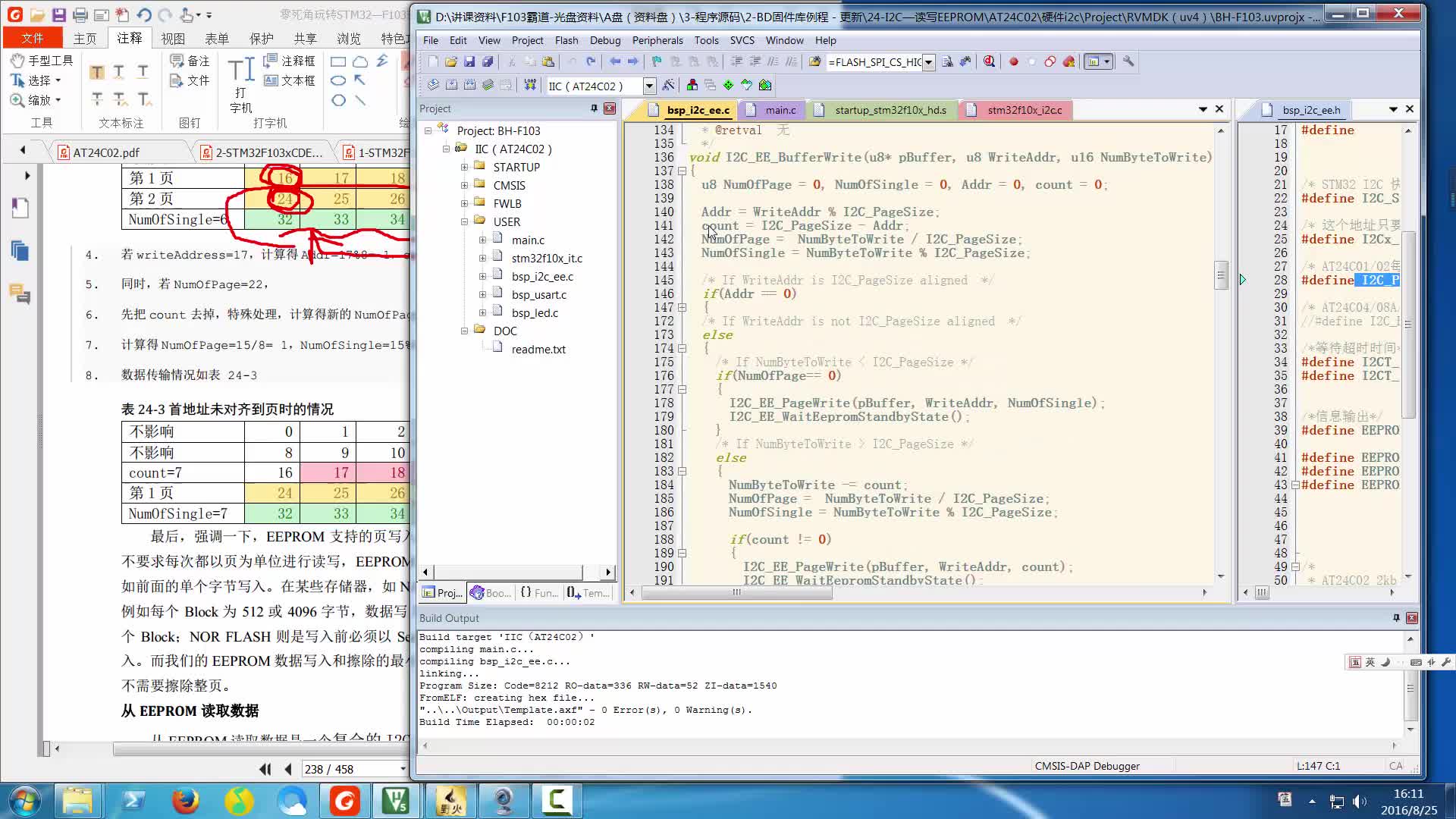
Task: Open Options for Target with the magic wand icon
Action: coord(668,85)
